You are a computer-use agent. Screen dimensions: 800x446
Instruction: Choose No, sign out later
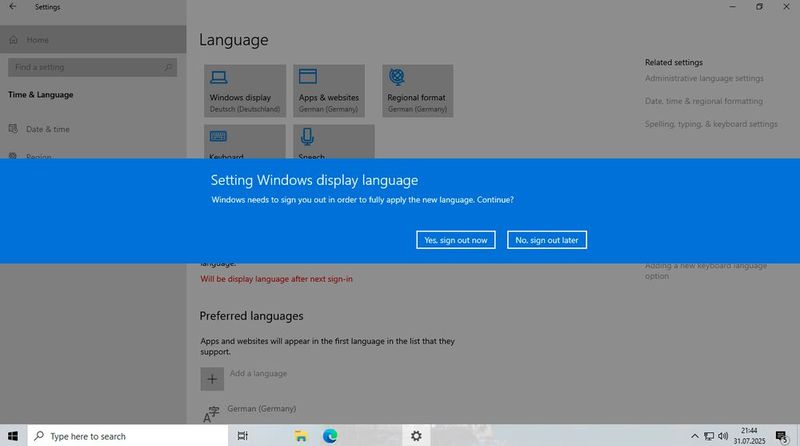tap(546, 240)
